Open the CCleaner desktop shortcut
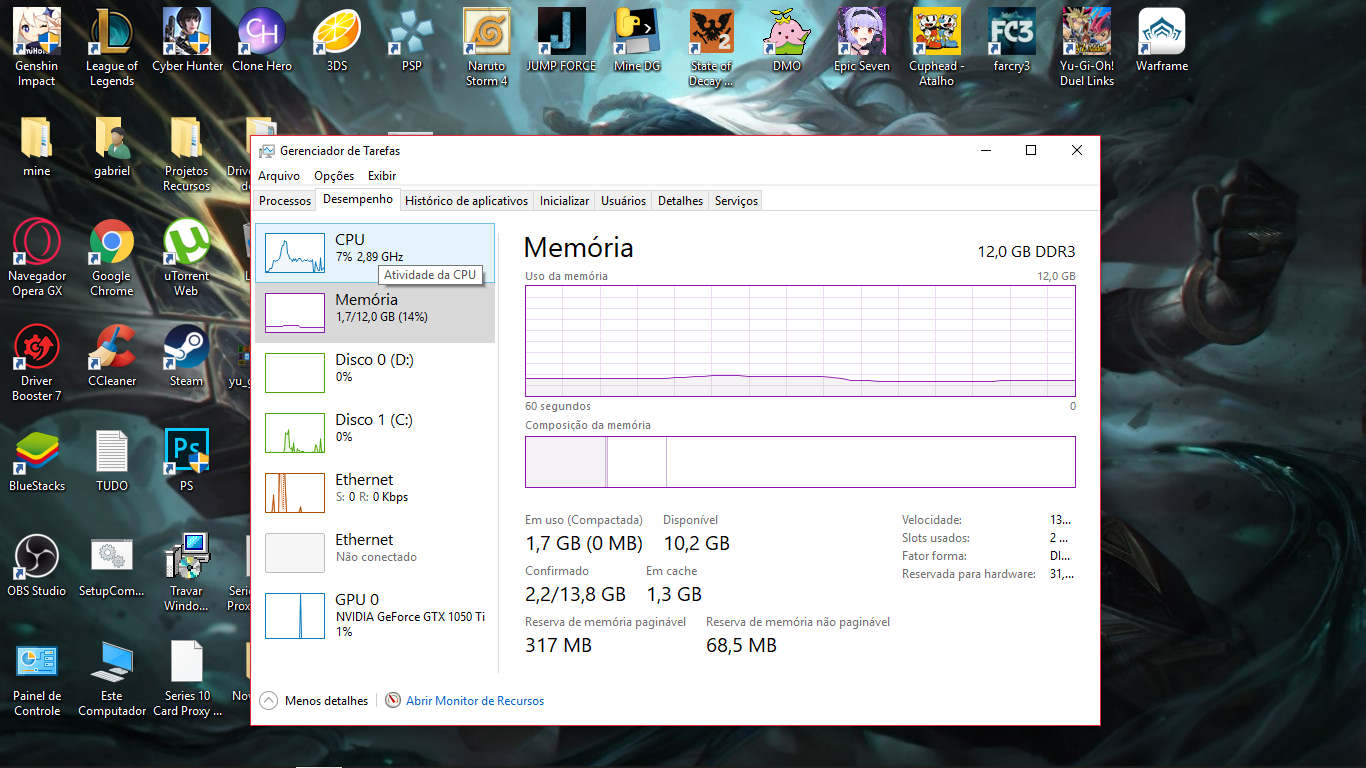The image size is (1366, 768). [112, 355]
